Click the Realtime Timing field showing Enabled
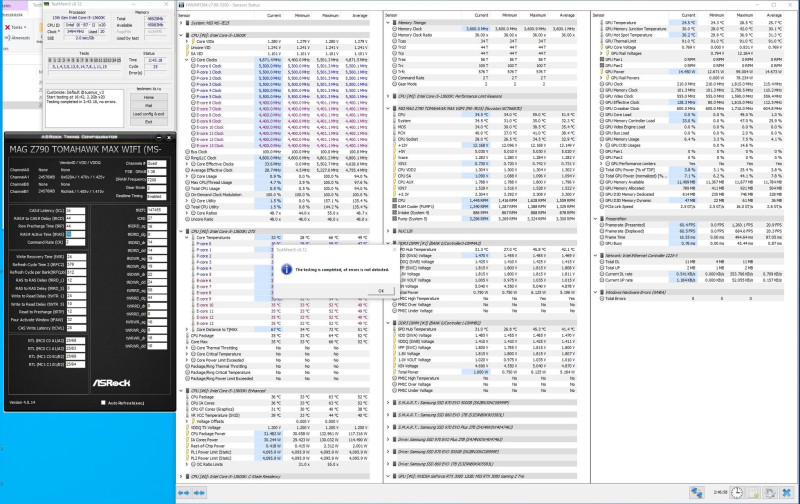 coord(157,196)
